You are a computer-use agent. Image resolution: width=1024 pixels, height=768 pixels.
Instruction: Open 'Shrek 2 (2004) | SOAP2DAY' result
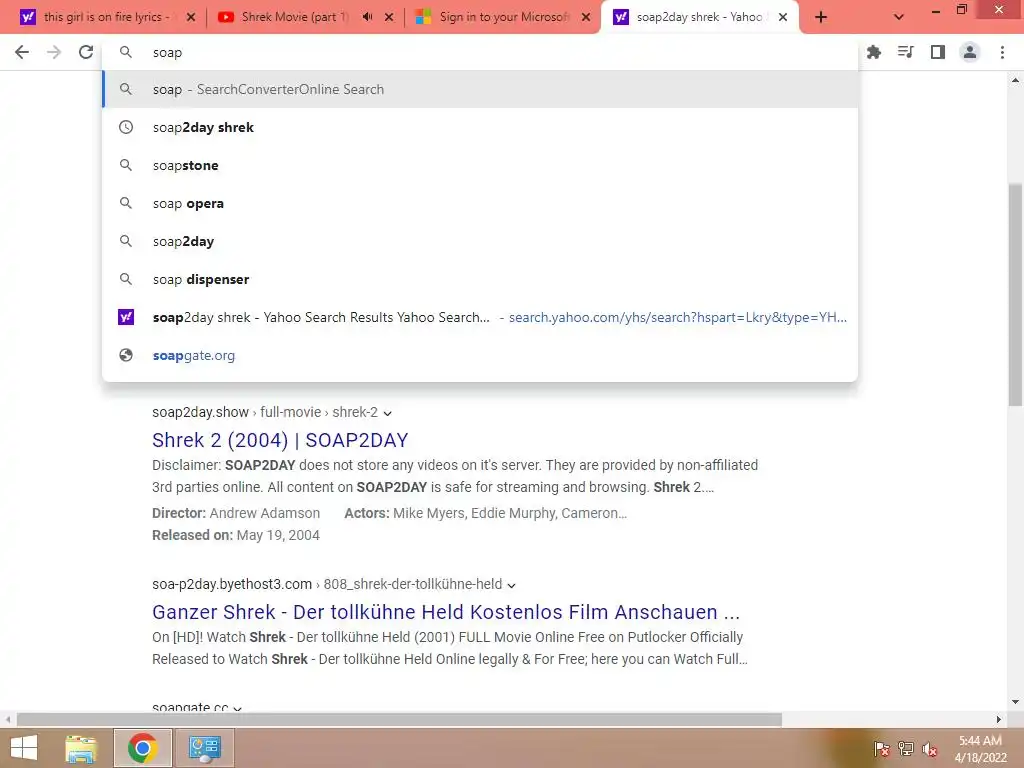(x=280, y=440)
